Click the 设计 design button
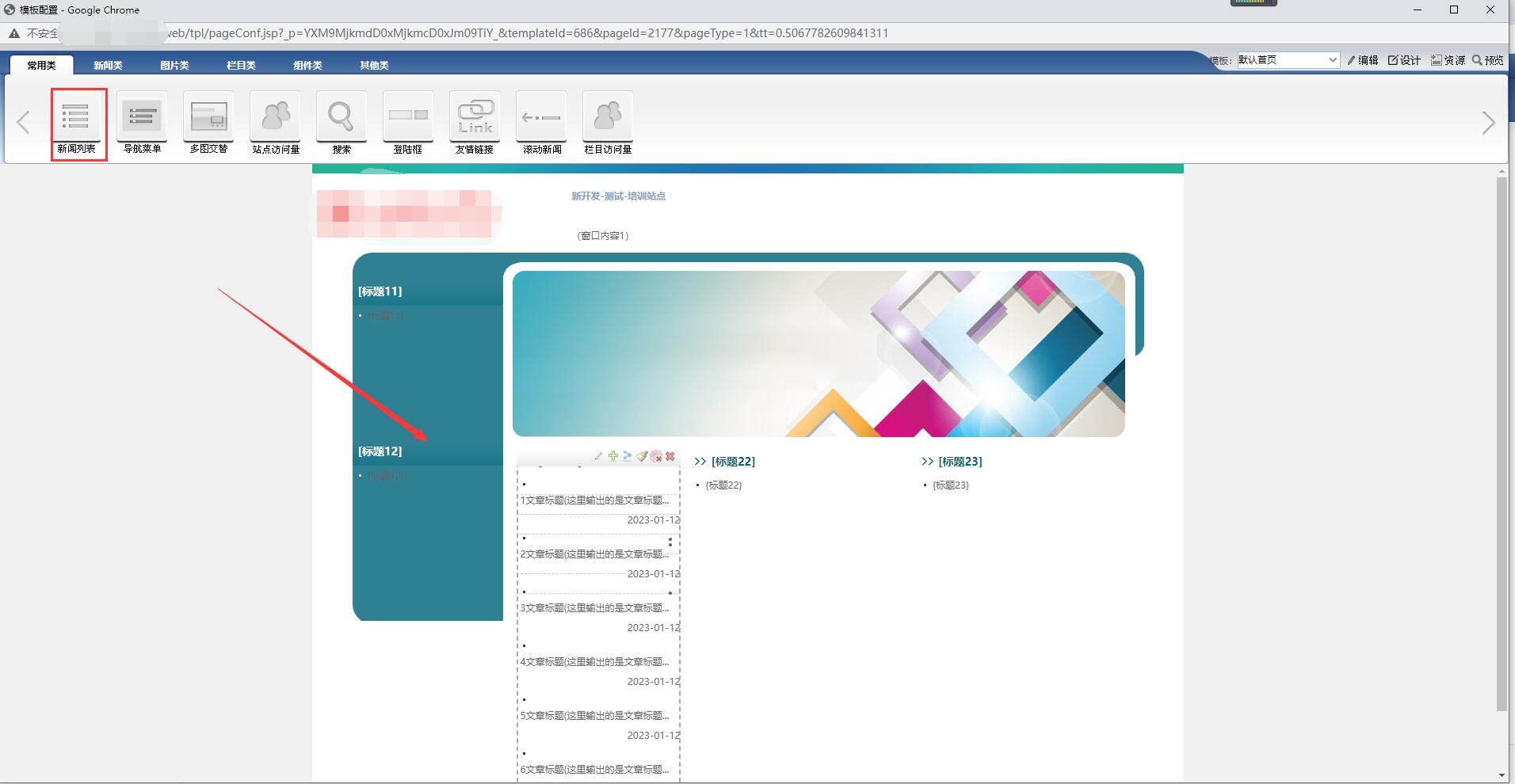Image resolution: width=1515 pixels, height=784 pixels. tap(1404, 60)
